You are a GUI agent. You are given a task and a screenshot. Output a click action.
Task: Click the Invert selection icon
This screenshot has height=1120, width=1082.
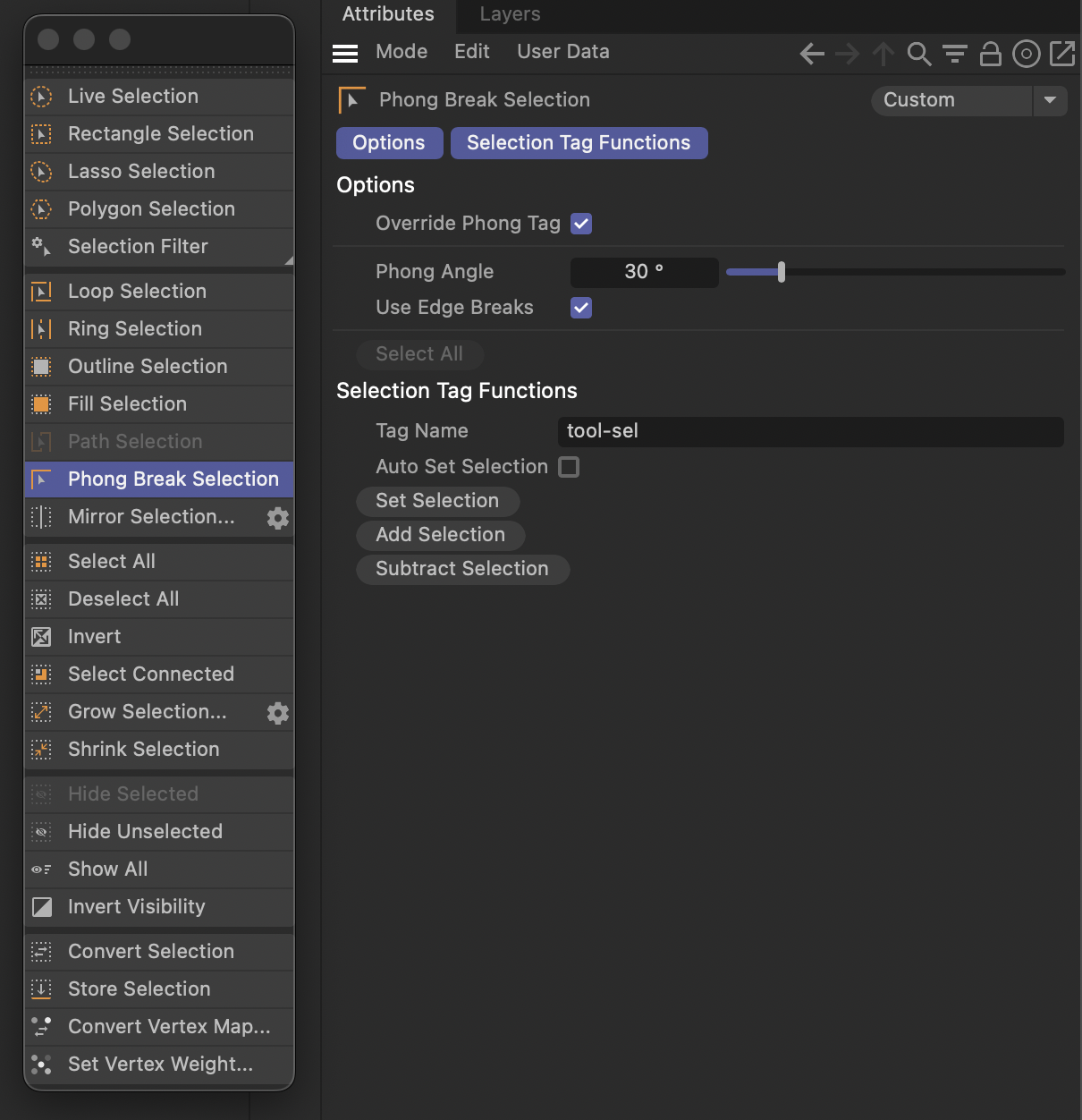point(41,637)
